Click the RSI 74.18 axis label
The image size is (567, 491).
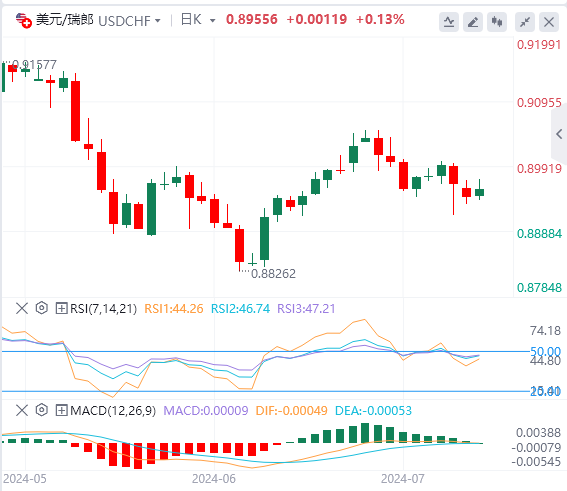[545, 331]
